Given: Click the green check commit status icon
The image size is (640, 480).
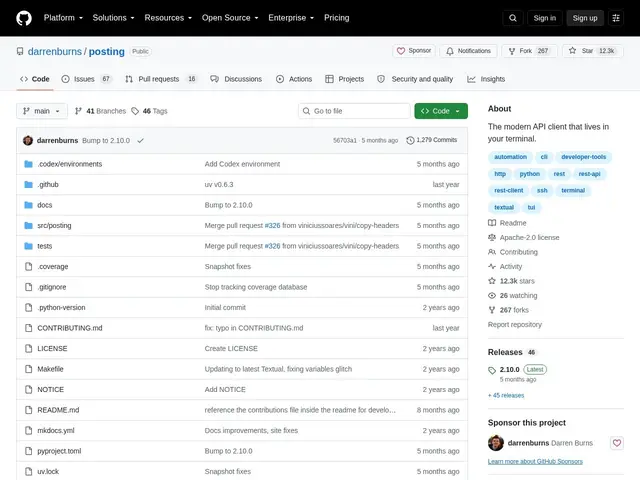Looking at the screenshot, I should (x=140, y=140).
